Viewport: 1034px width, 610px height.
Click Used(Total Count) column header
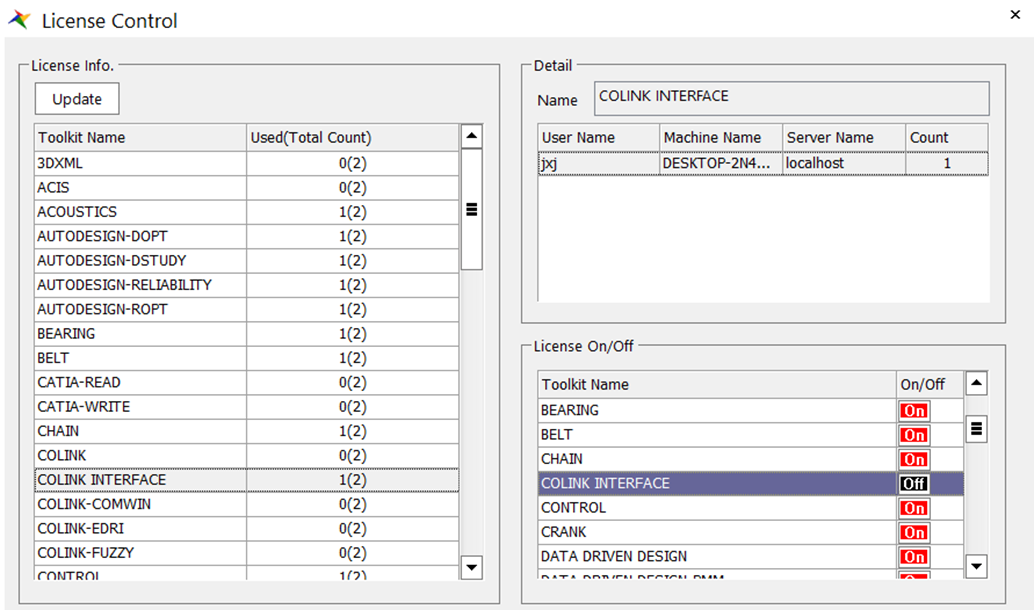[x=353, y=138]
